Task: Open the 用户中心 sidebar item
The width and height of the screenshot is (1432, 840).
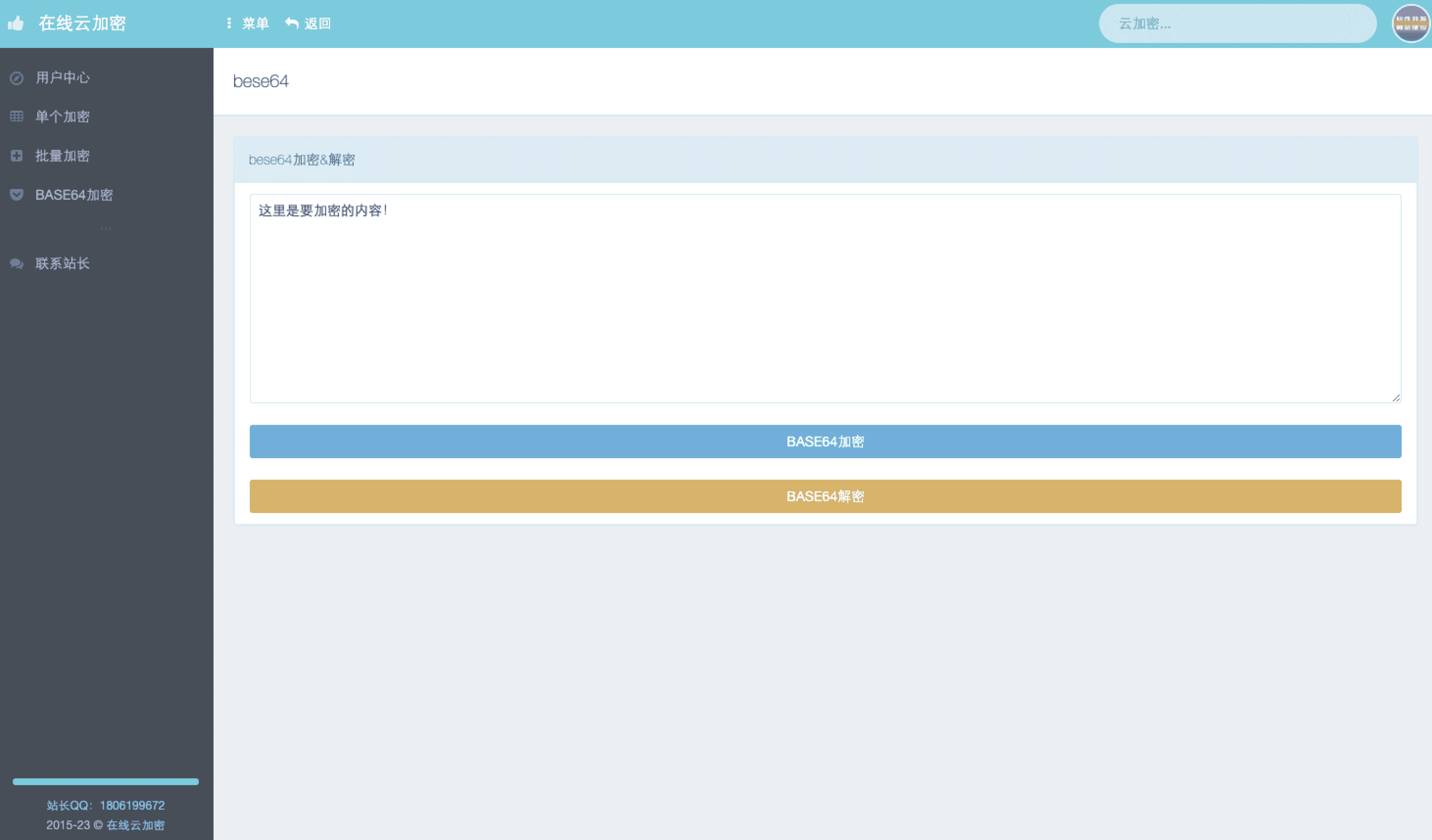Action: (63, 78)
